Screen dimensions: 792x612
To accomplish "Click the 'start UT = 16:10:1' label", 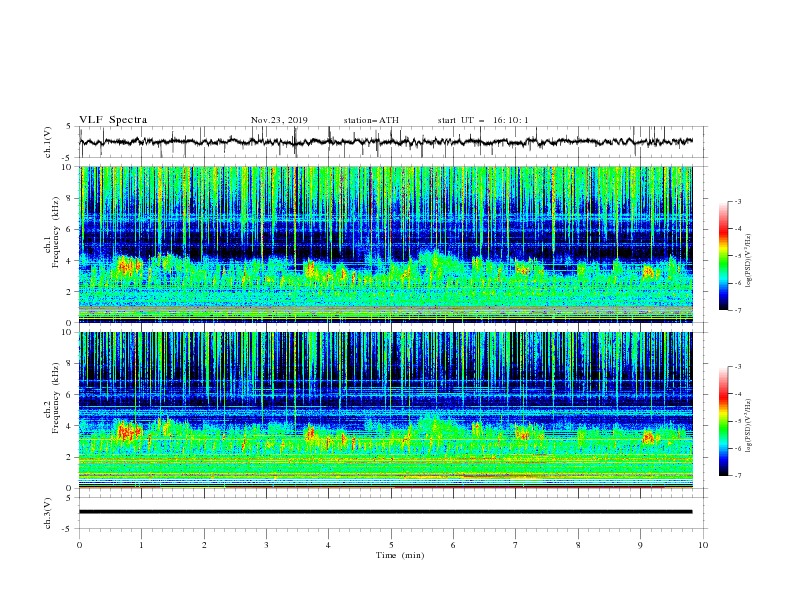I will tap(483, 120).
